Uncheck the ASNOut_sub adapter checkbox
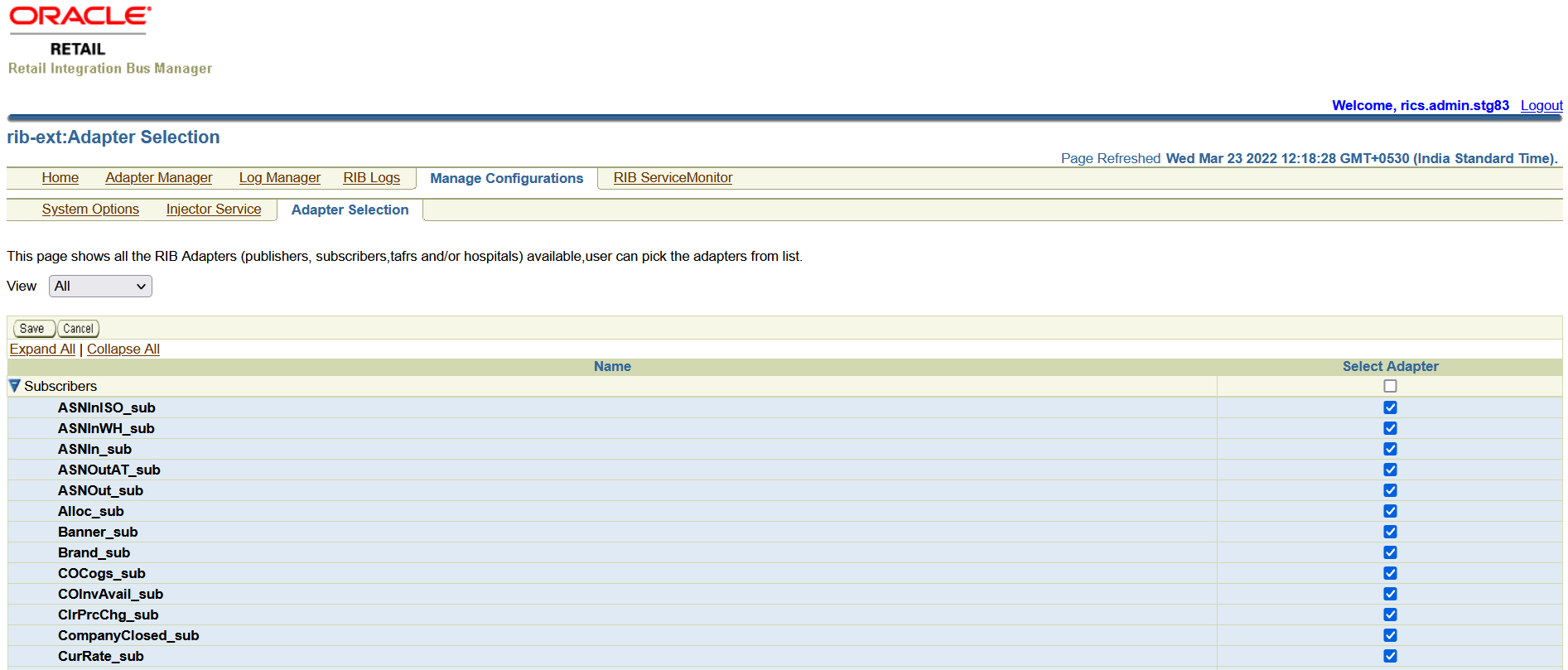Viewport: 1568px width, 670px height. [x=1390, y=490]
